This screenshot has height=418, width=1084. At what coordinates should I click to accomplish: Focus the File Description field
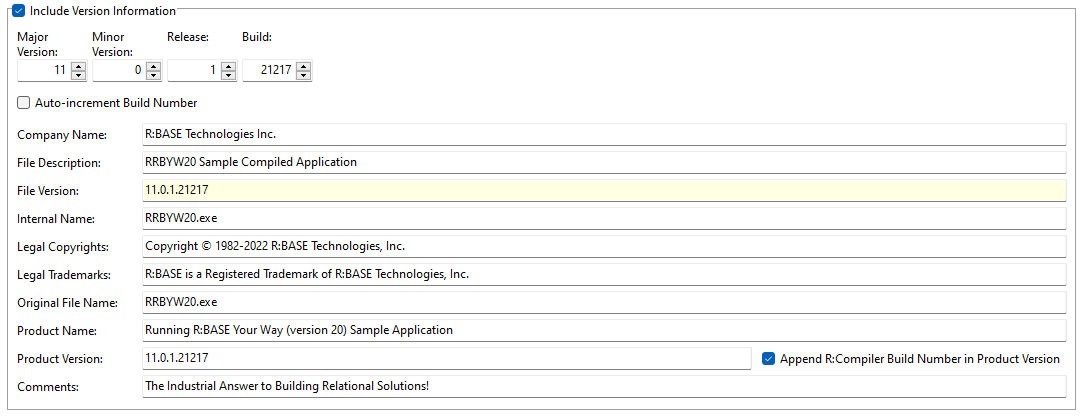click(x=604, y=162)
